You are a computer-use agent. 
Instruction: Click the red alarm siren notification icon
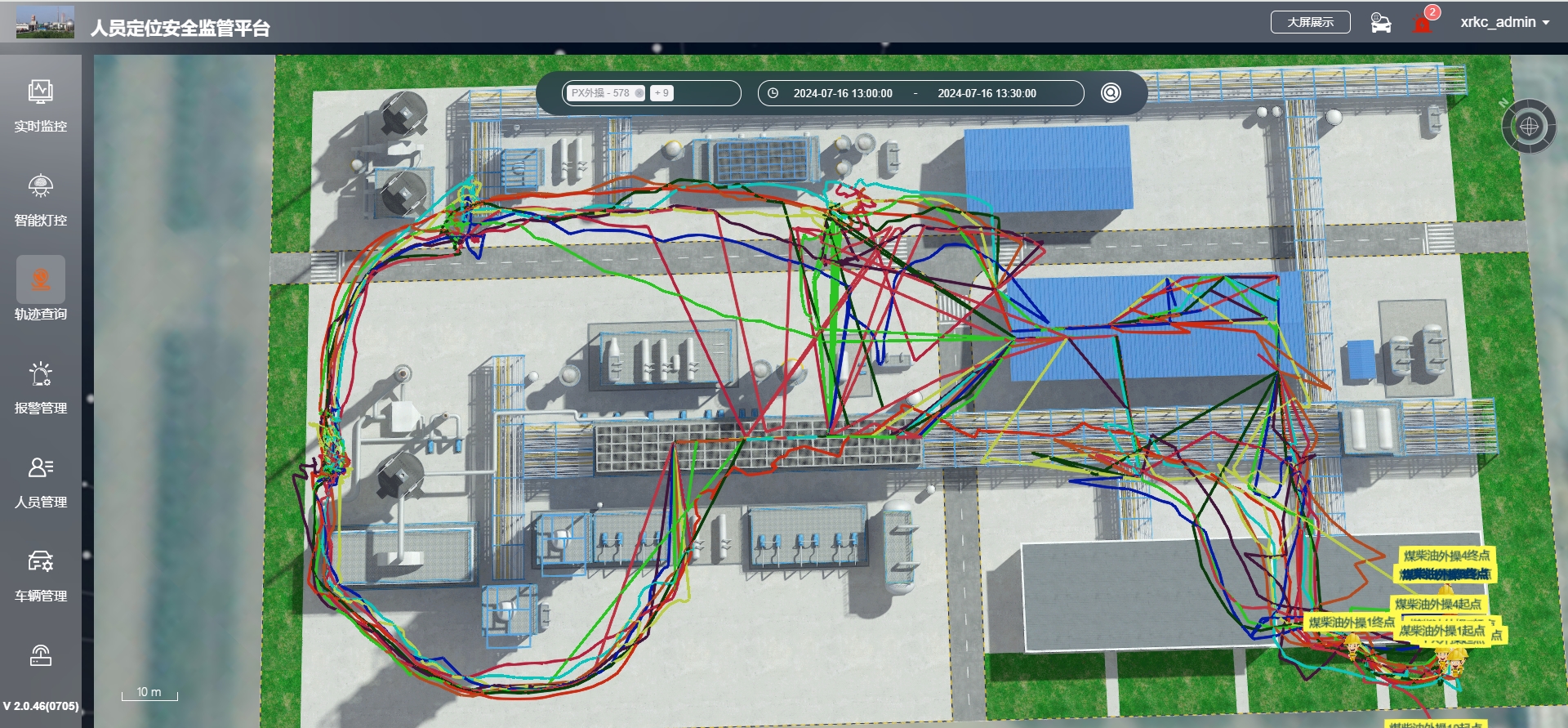[1422, 23]
